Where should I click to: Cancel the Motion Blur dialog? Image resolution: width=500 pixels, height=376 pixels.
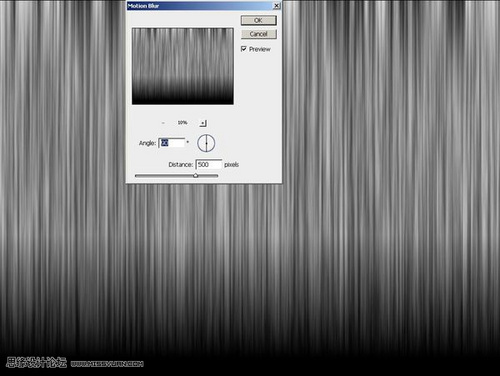pos(259,34)
